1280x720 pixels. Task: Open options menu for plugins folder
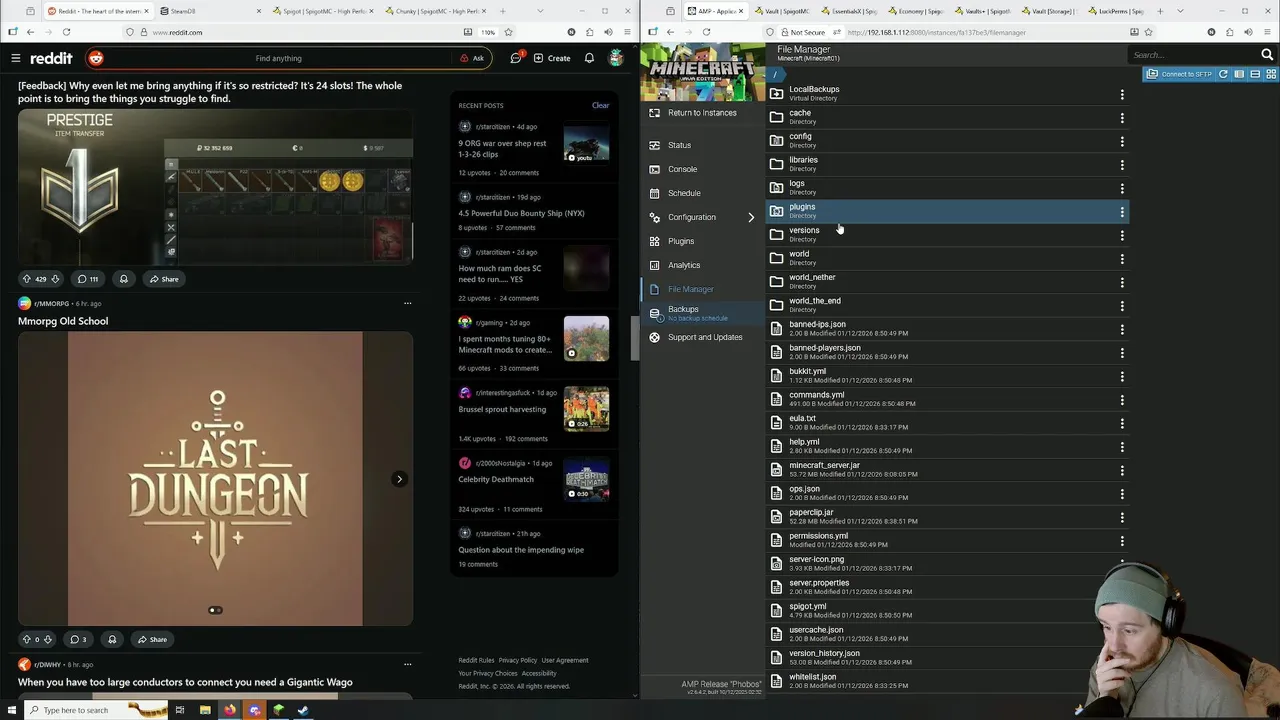1122,211
